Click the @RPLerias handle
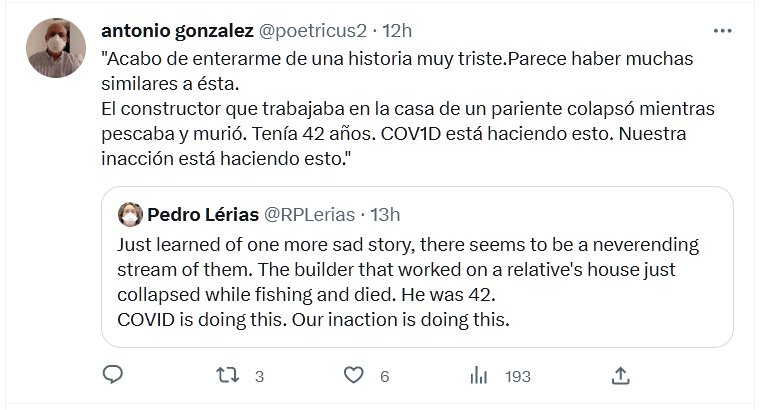Viewport: 760px width, 410px height. coord(306,213)
